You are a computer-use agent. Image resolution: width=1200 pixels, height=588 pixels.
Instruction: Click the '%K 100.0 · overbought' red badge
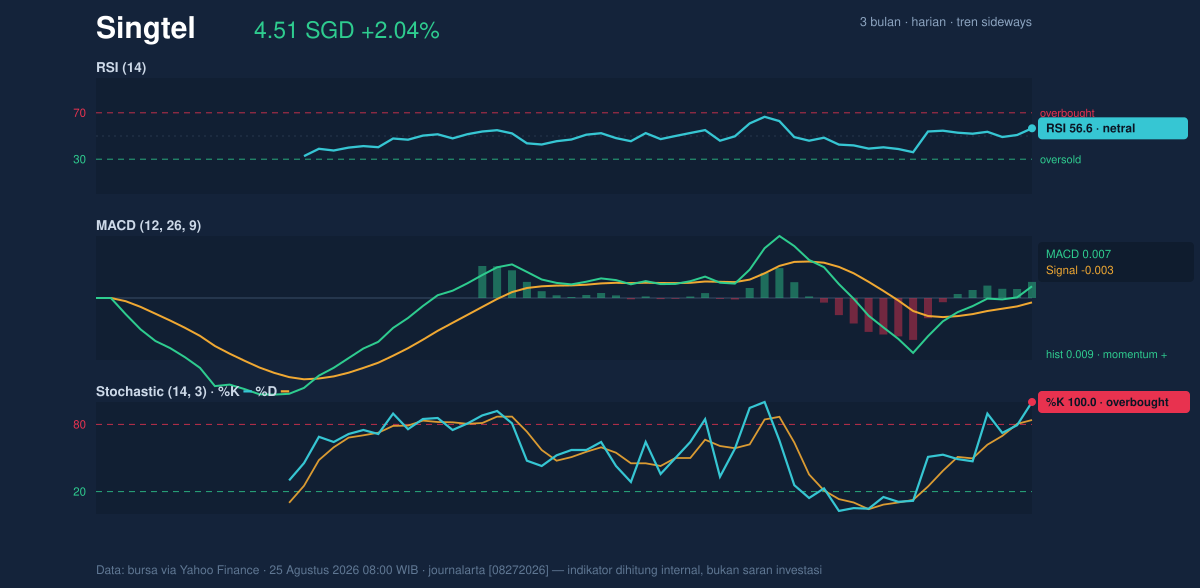(x=1113, y=402)
